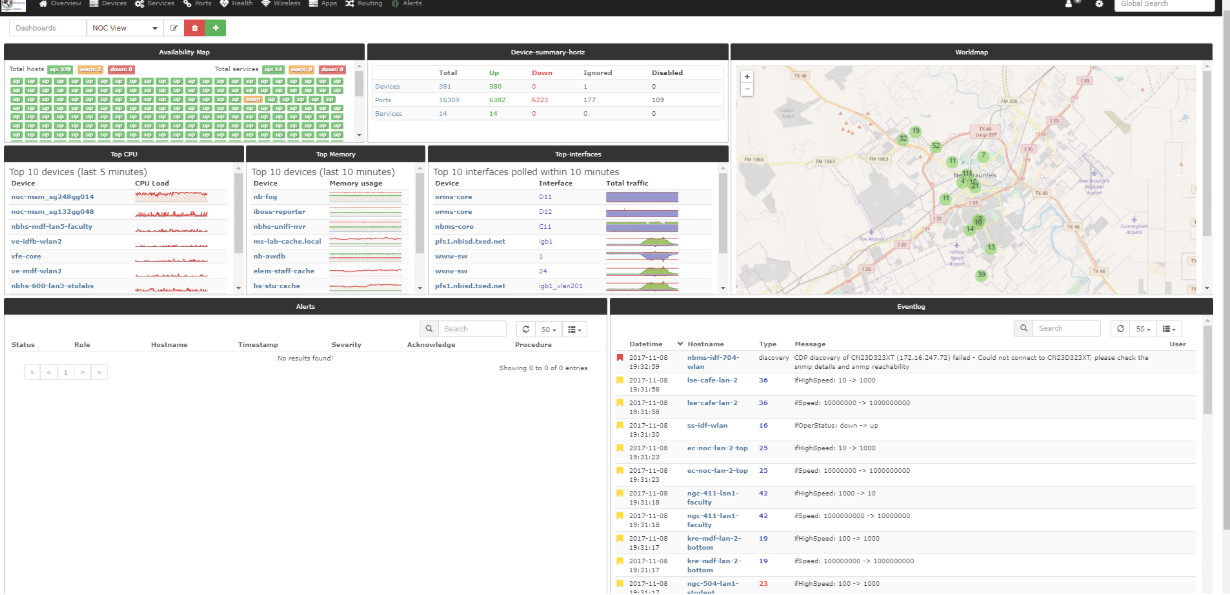This screenshot has width=1230, height=595.
Task: Add new dashboard with green plus
Action: click(215, 28)
